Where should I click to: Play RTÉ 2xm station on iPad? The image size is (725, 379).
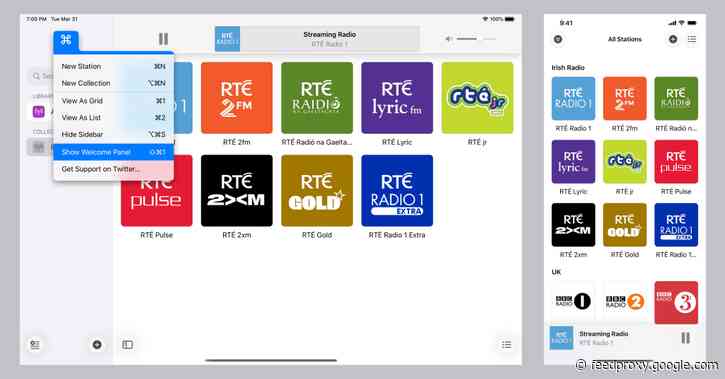pyautogui.click(x=237, y=190)
